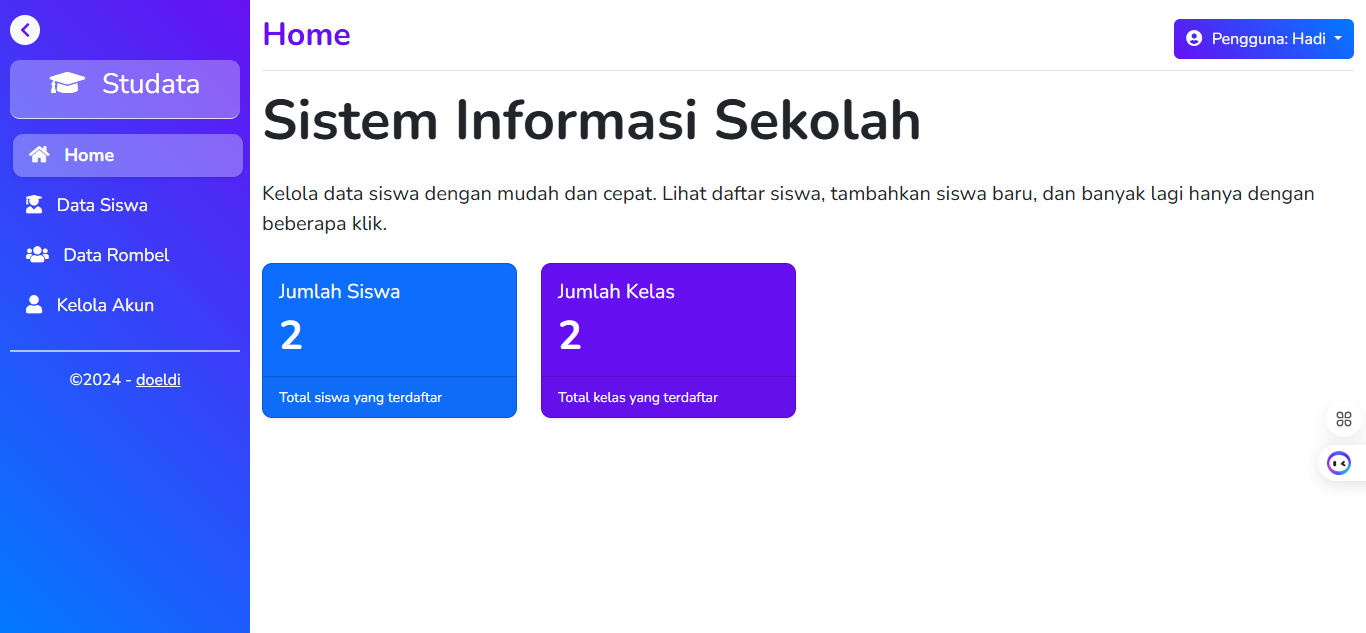The image size is (1366, 633).
Task: Click the house icon beside Home
Action: tap(39, 155)
